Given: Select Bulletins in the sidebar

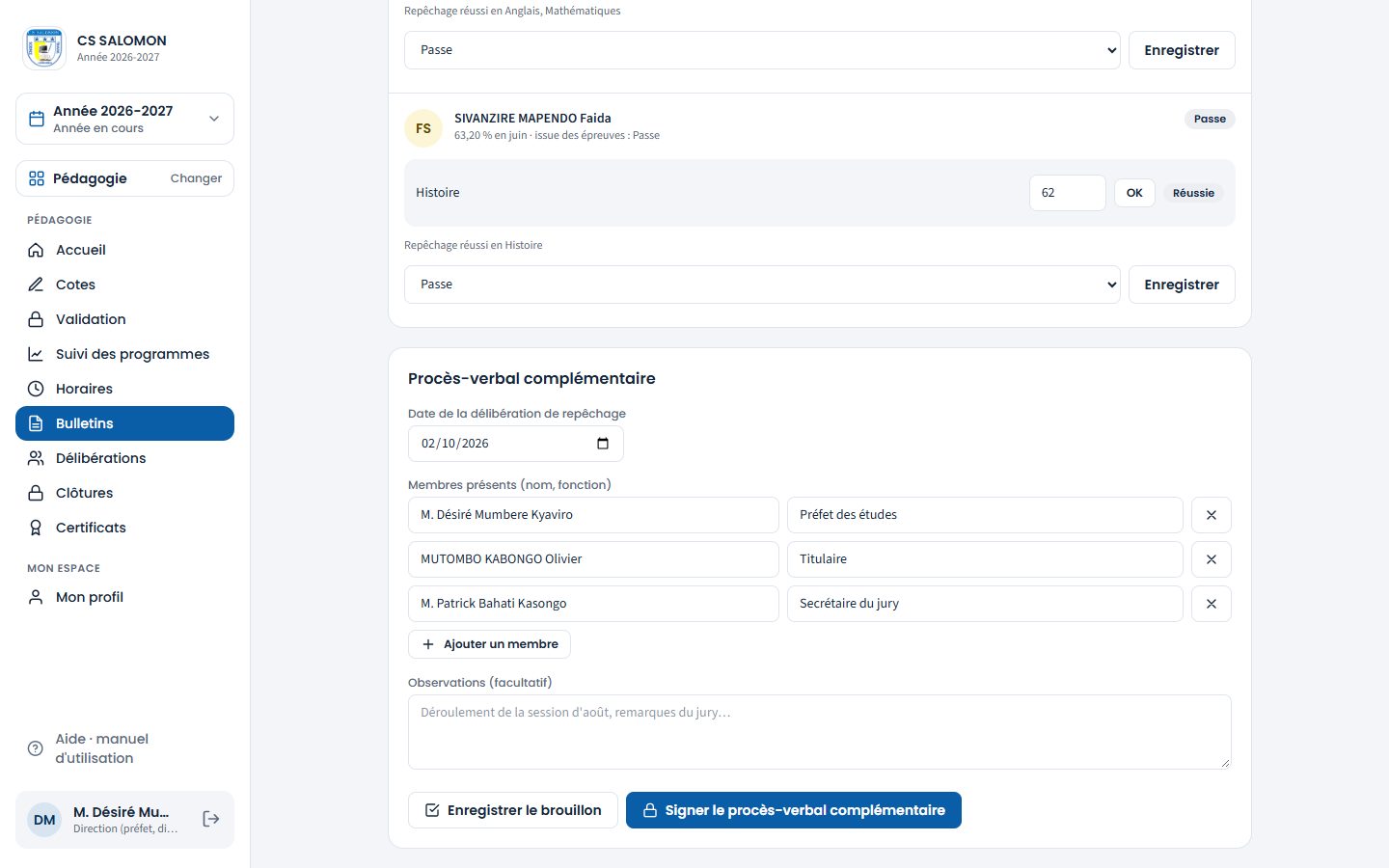Looking at the screenshot, I should point(124,423).
